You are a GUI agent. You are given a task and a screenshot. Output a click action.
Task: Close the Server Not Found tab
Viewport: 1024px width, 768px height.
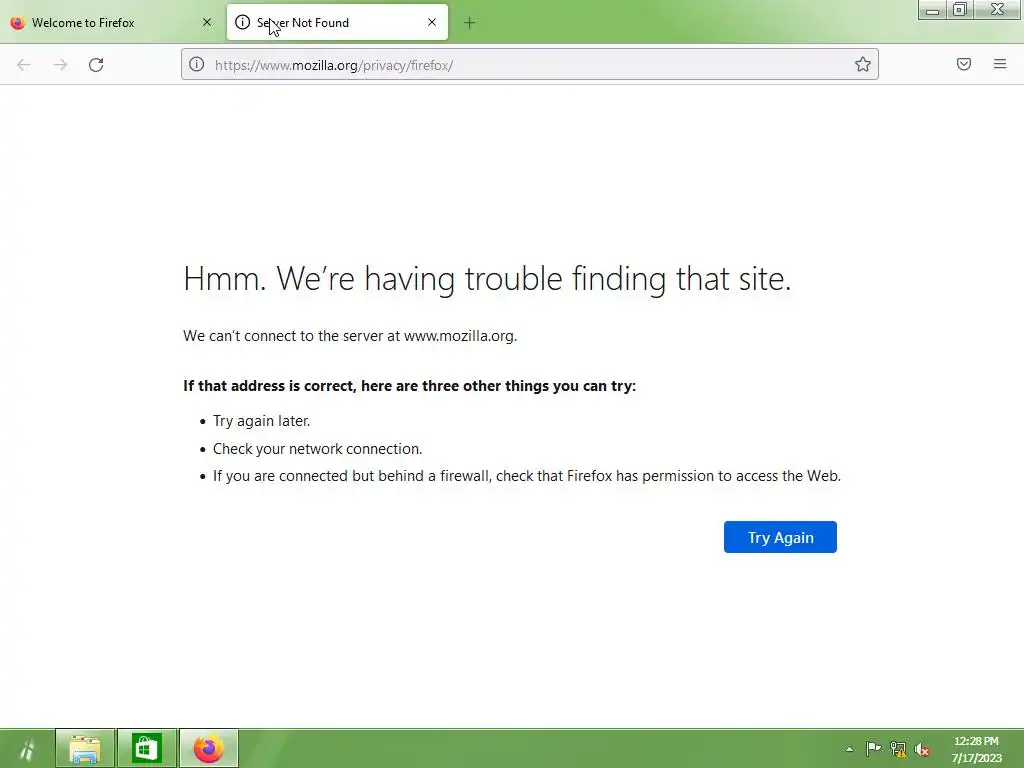click(x=432, y=22)
